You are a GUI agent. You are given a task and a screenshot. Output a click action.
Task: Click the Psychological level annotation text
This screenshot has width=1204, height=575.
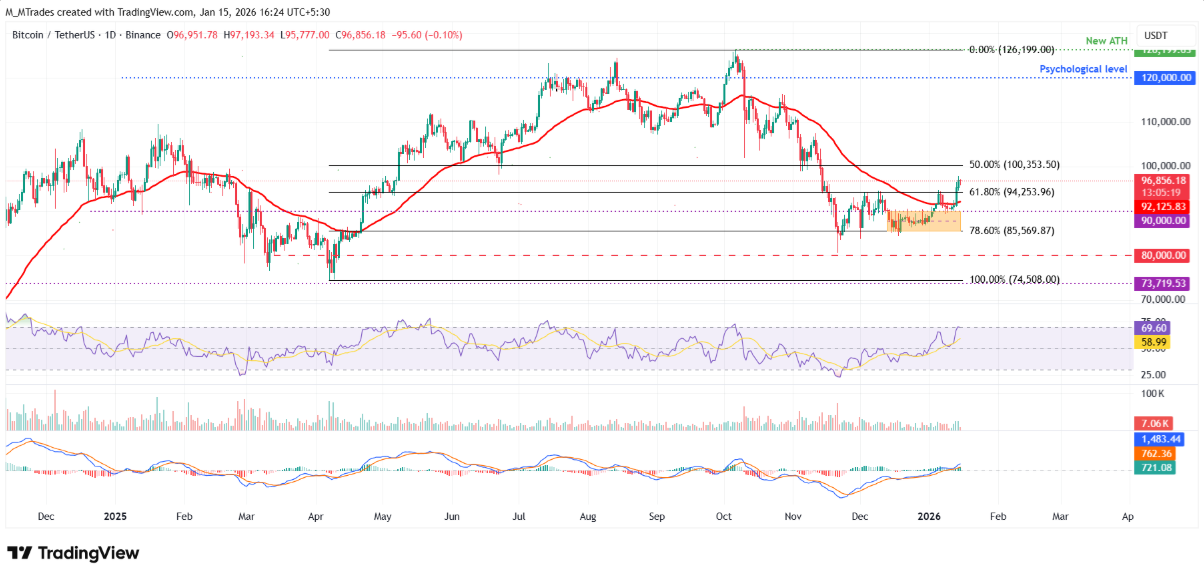coord(1085,69)
